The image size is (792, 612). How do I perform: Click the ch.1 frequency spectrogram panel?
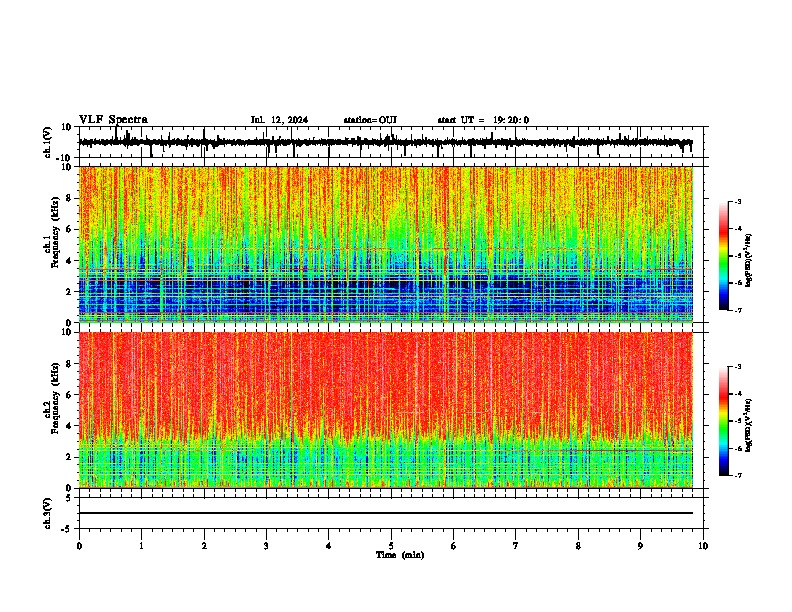click(386, 244)
